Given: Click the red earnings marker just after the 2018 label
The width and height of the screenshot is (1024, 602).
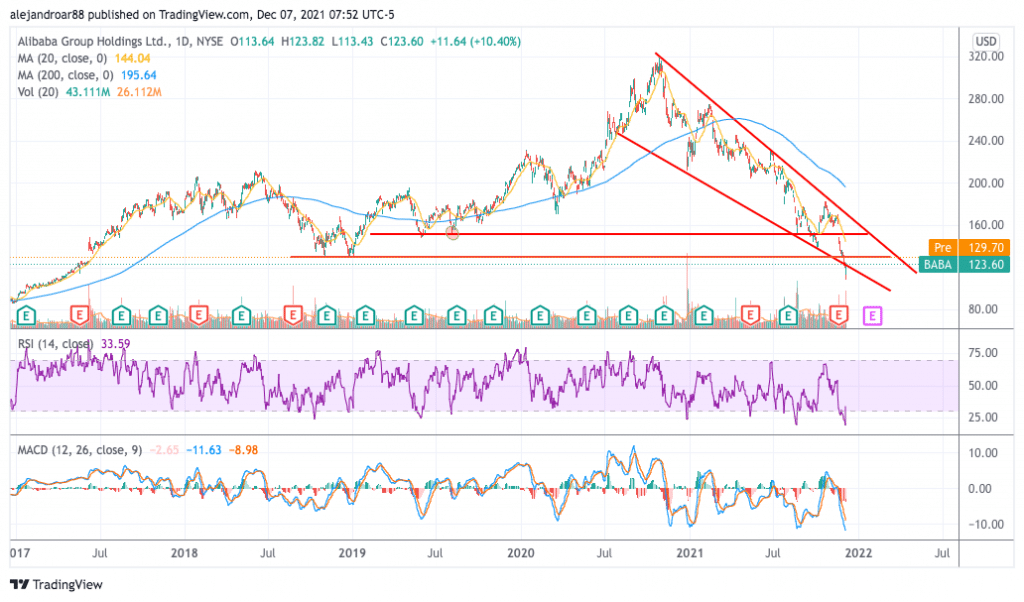Looking at the screenshot, I should point(198,316).
